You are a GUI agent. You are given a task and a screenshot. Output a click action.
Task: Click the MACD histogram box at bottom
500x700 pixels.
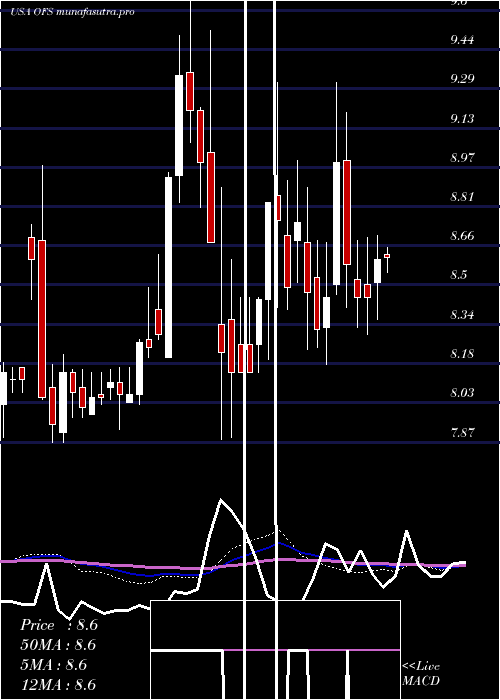pyautogui.click(x=275, y=650)
